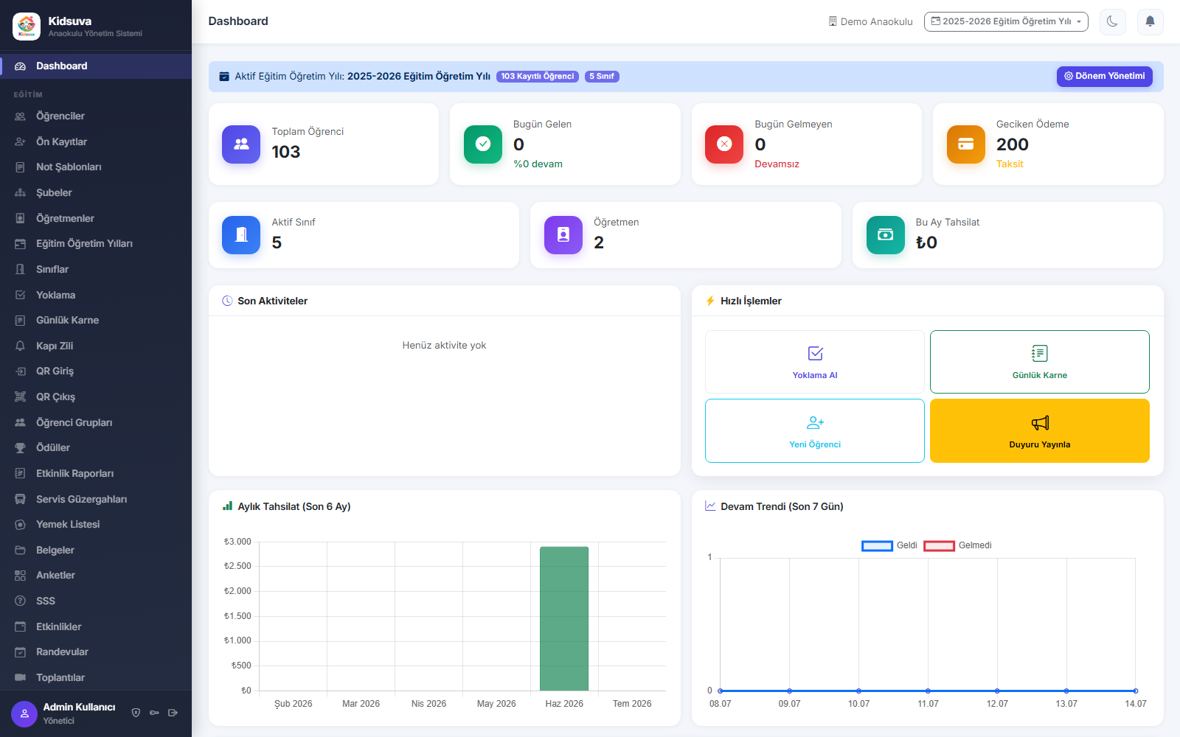Image resolution: width=1180 pixels, height=737 pixels.
Task: Click the Yeni Öğrenci quick action
Action: (814, 431)
